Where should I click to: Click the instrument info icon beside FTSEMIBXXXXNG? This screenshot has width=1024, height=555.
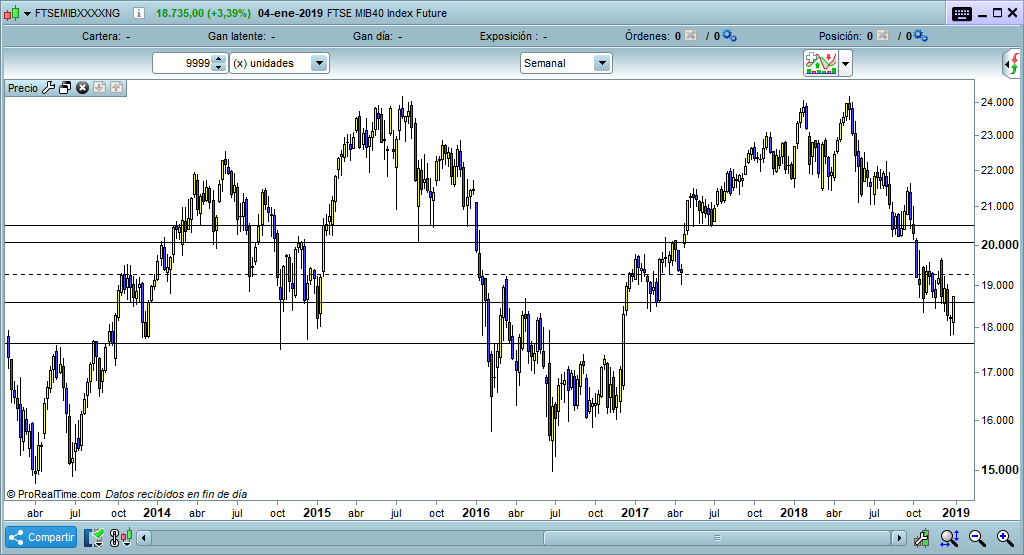(x=137, y=14)
